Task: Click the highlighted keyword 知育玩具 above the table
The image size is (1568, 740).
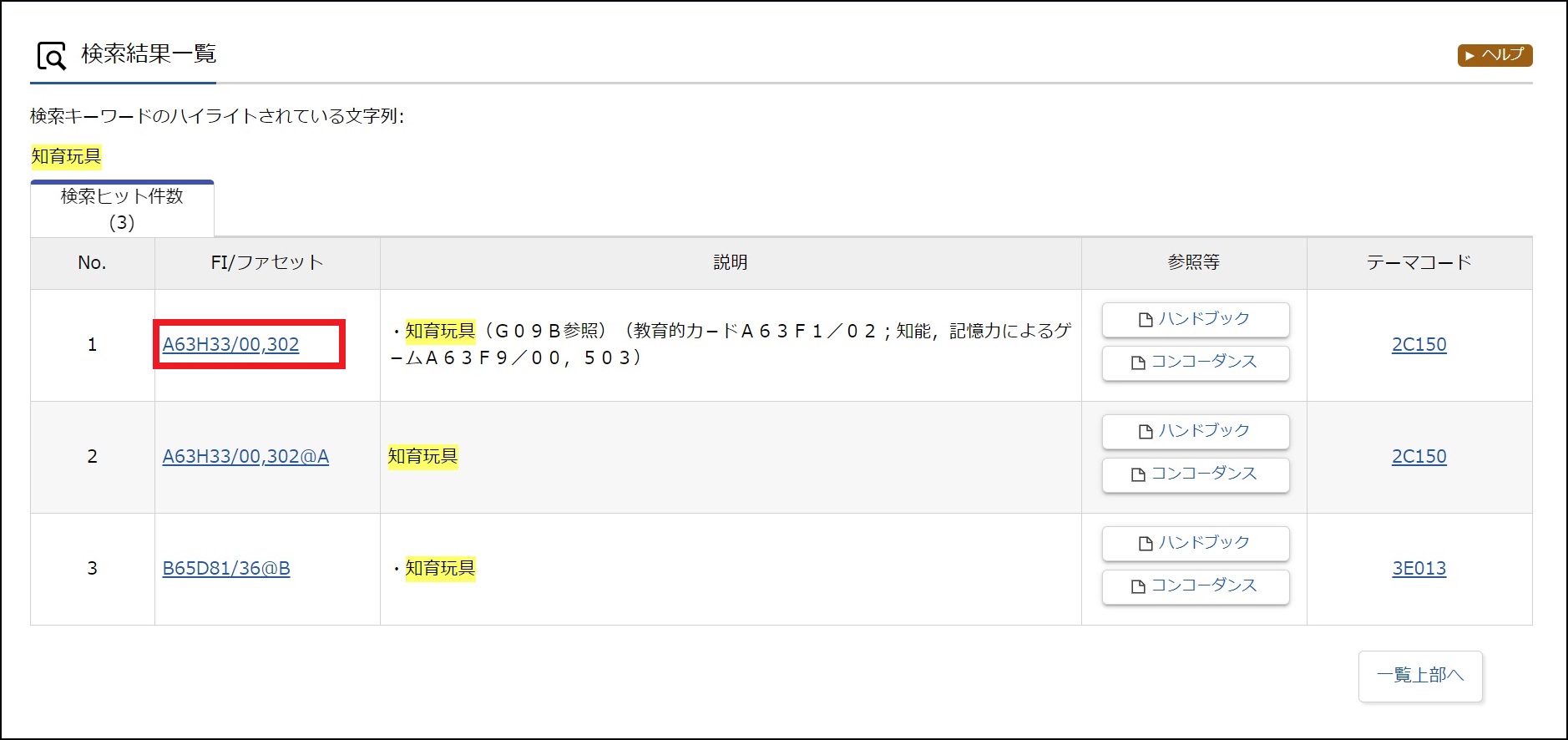Action: [x=66, y=156]
